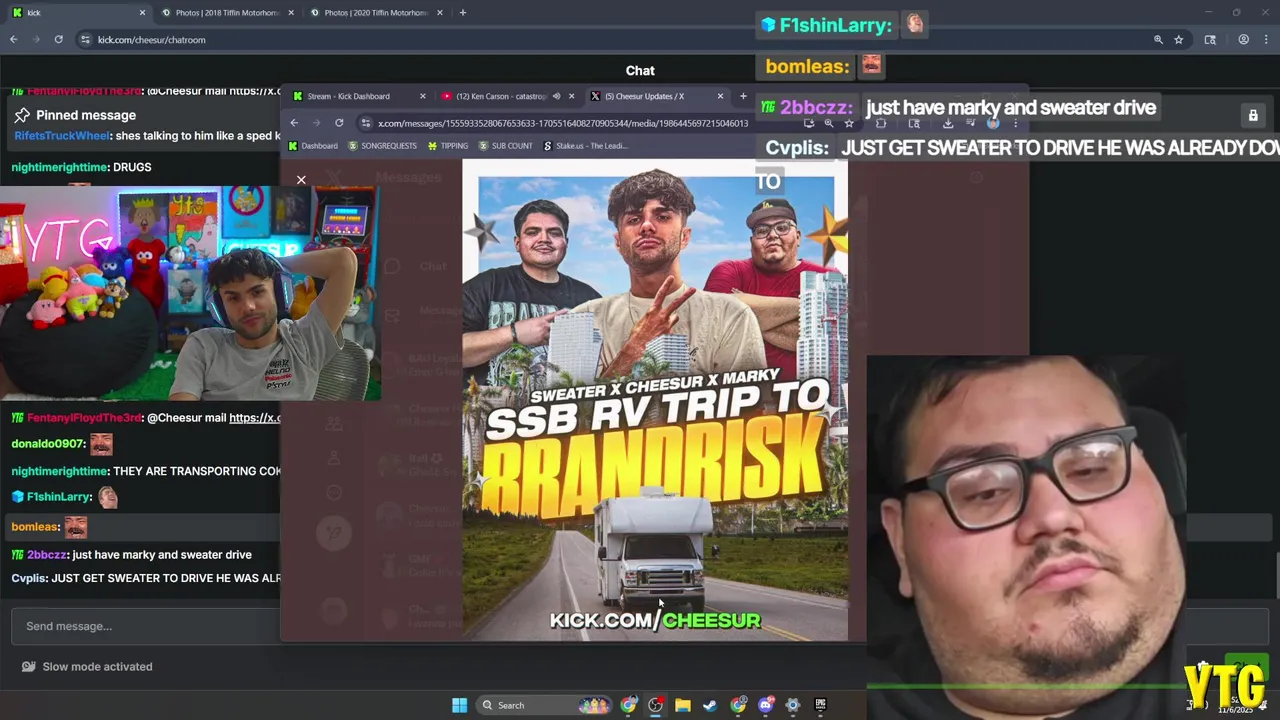The width and height of the screenshot is (1280, 720).
Task: Open a new tab in outer browser
Action: [x=462, y=13]
